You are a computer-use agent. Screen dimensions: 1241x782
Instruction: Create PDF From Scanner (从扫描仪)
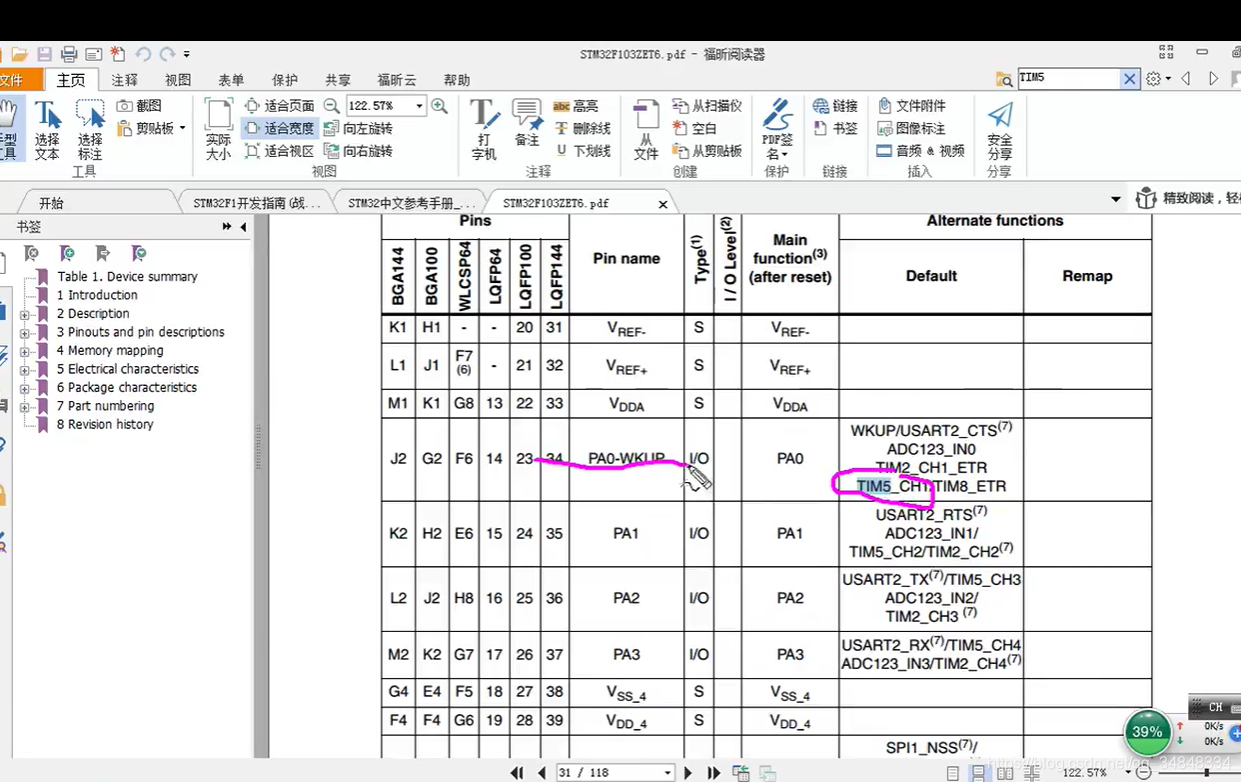point(707,105)
